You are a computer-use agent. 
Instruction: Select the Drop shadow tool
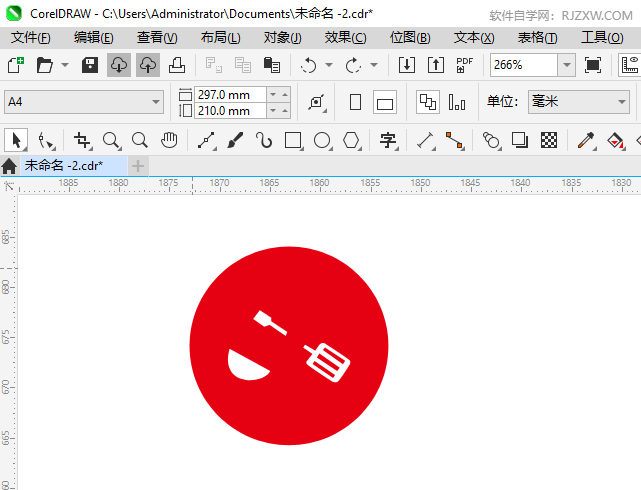click(x=520, y=141)
